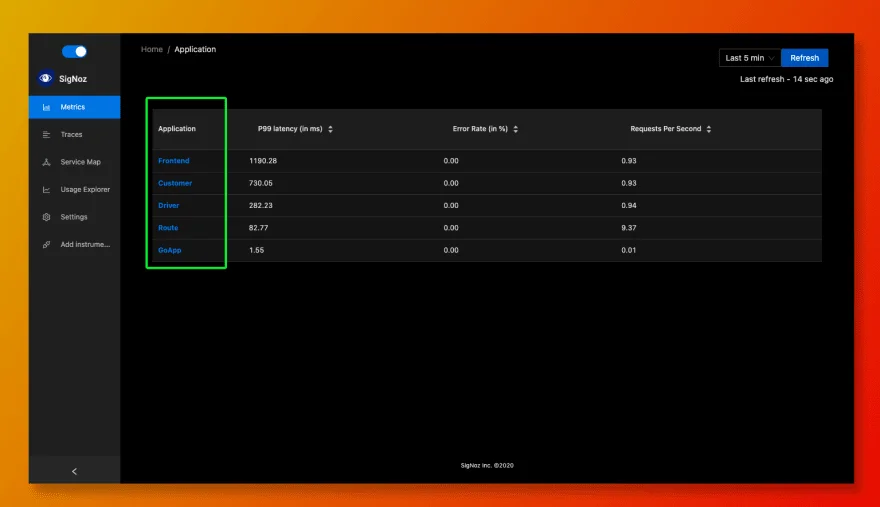Select the 9.37 requests per second value
The height and width of the screenshot is (507, 880).
[629, 228]
